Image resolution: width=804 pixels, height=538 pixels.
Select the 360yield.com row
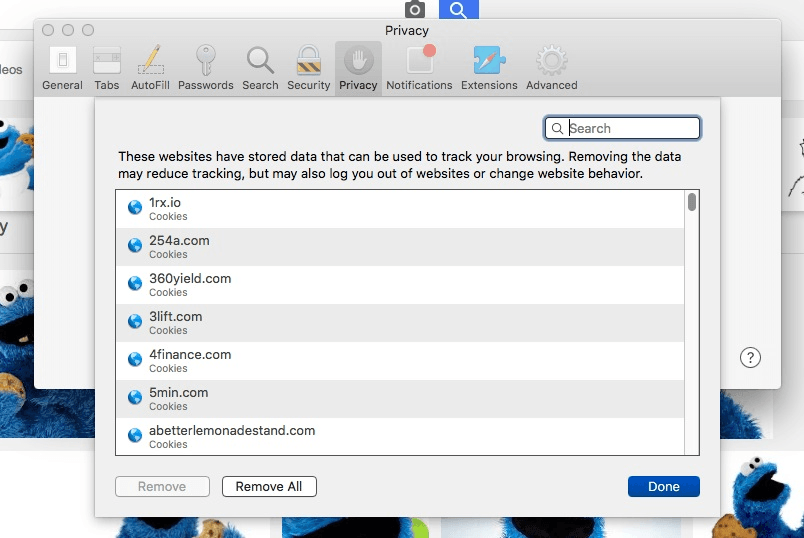pyautogui.click(x=400, y=285)
